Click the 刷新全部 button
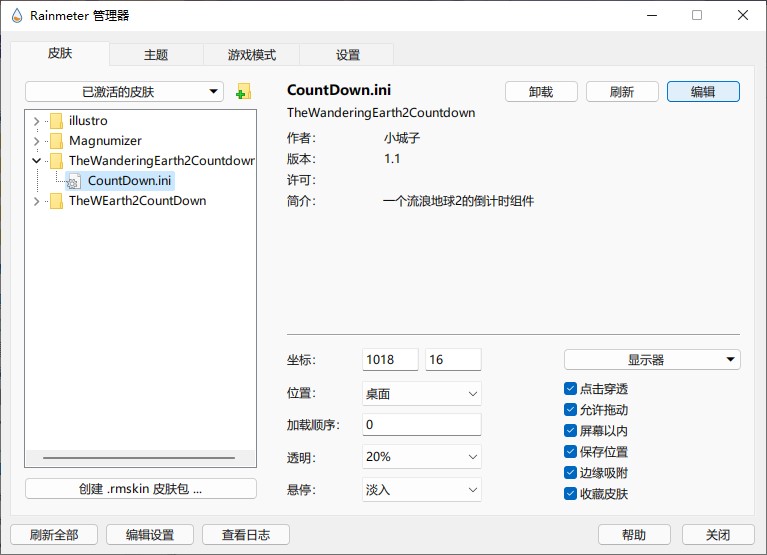 pos(54,534)
